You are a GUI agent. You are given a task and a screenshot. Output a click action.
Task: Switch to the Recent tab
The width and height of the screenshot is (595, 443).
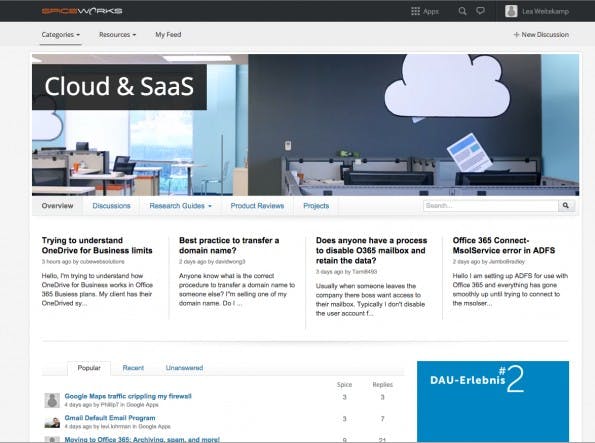pos(133,368)
